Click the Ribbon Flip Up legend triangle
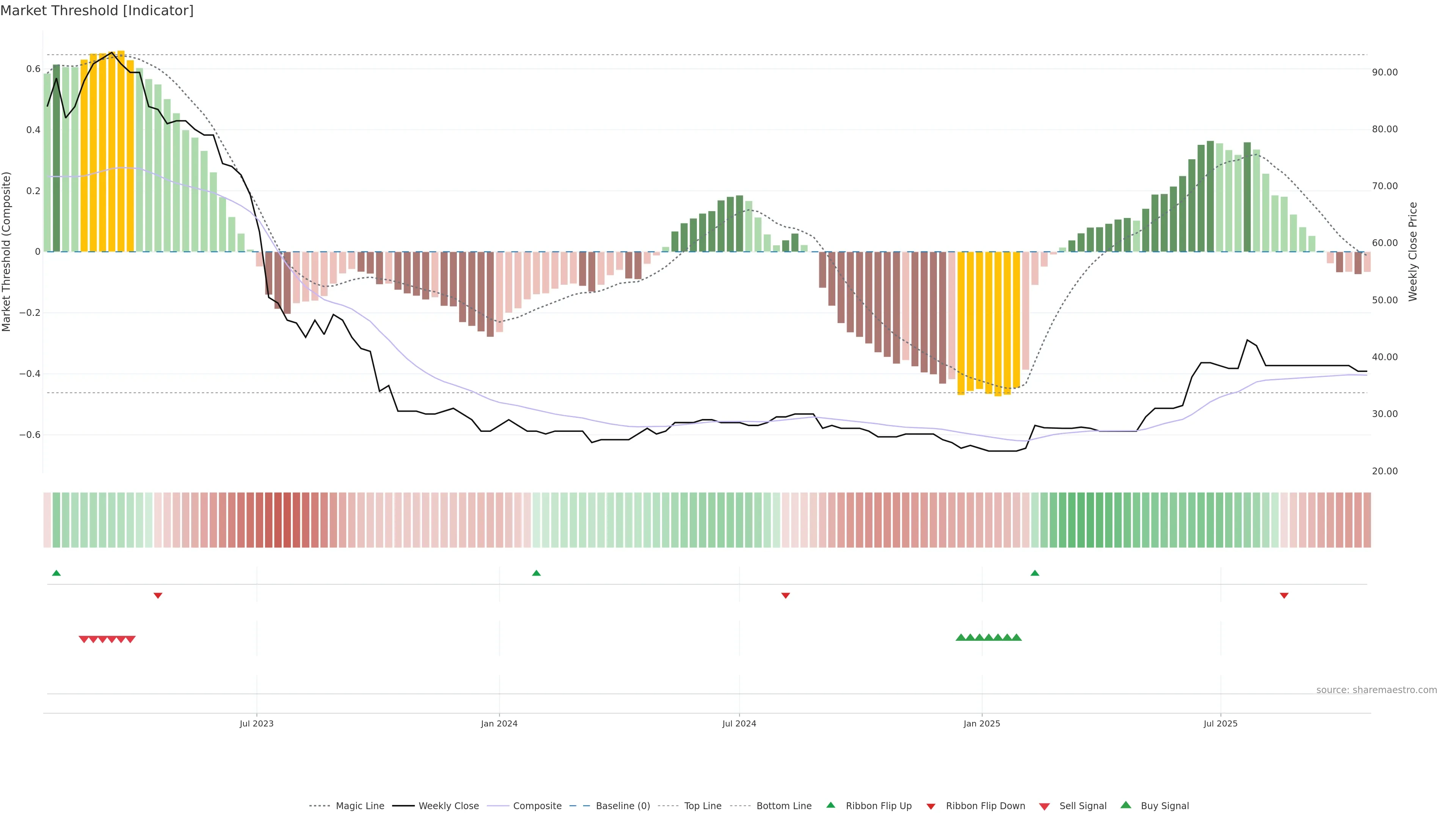The height and width of the screenshot is (819, 1456). (830, 805)
